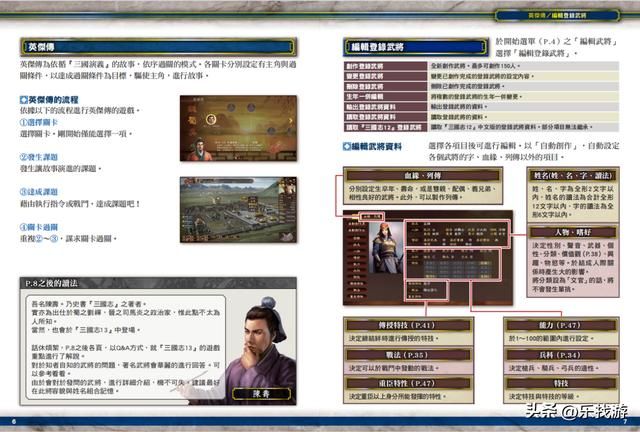
Task: Click the 編輯武將資料 subheading text
Action: pyautogui.click(x=377, y=146)
